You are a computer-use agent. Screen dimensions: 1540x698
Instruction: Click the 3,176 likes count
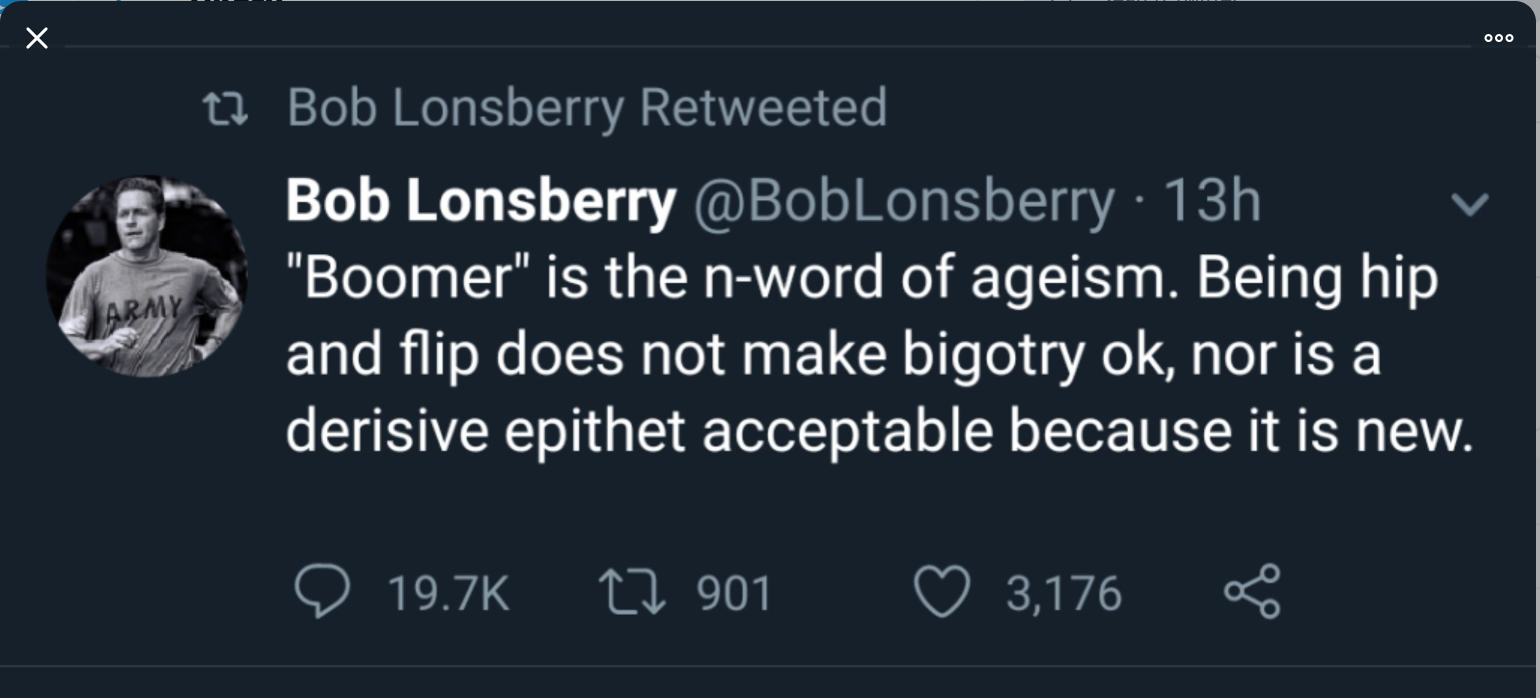[1064, 594]
